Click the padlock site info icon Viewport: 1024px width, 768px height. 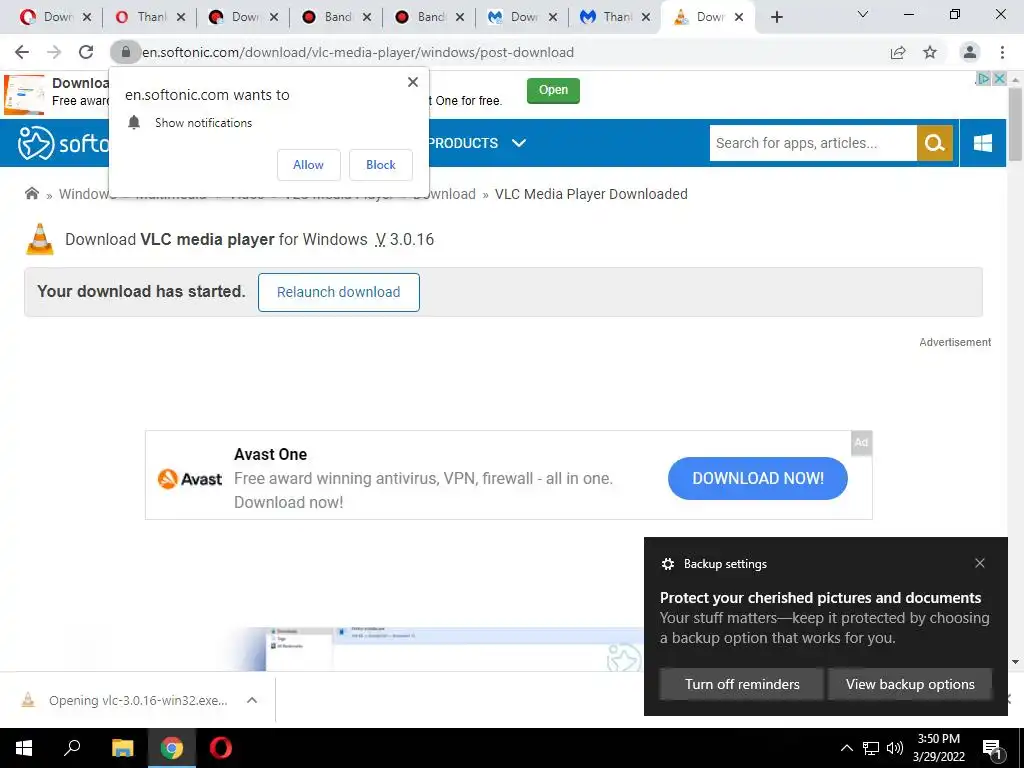[126, 52]
